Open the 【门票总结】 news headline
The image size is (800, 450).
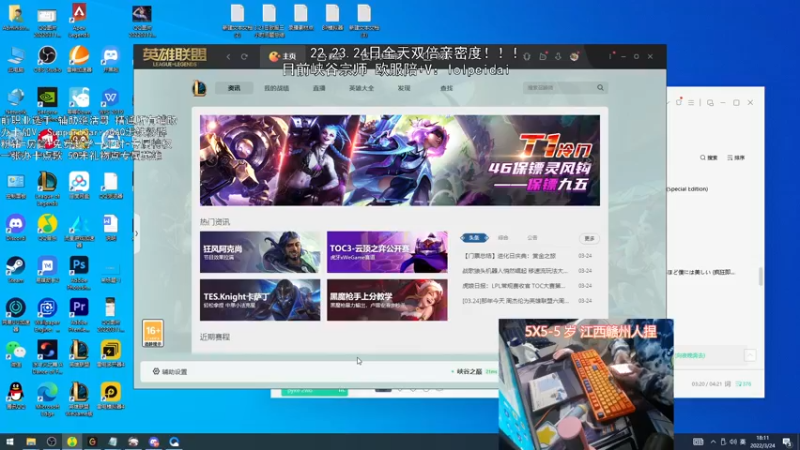pos(509,256)
